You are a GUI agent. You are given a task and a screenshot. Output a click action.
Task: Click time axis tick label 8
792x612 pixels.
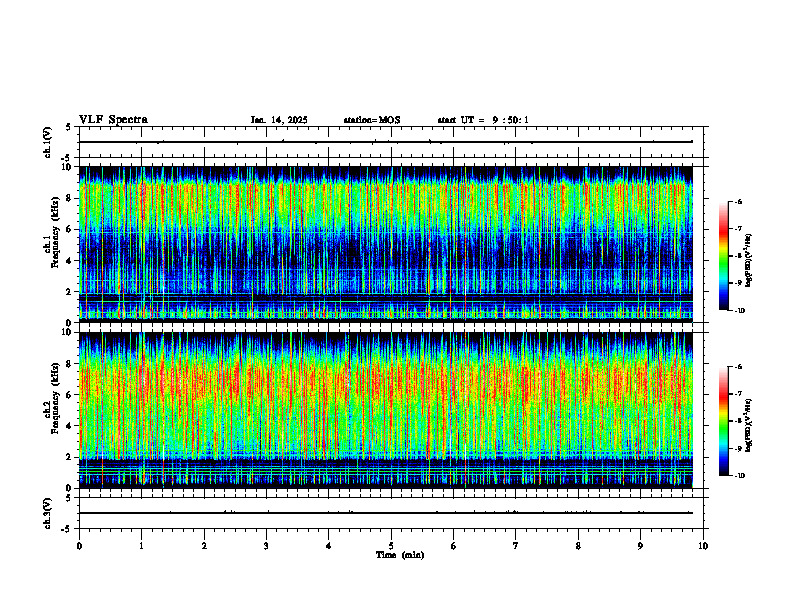tap(578, 546)
